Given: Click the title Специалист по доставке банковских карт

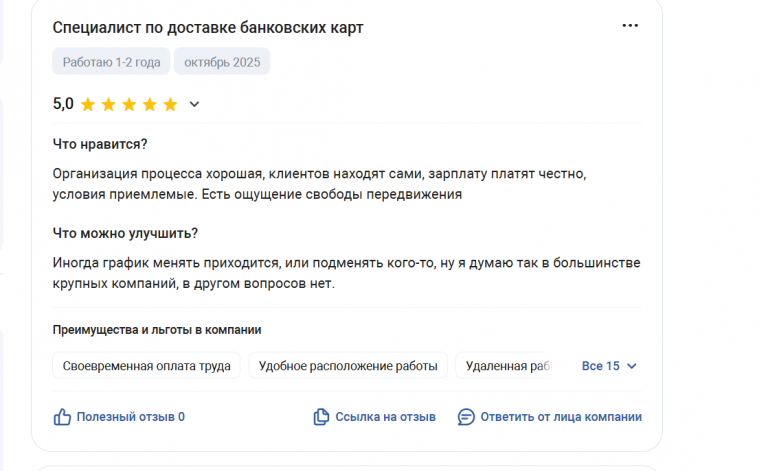Looking at the screenshot, I should [x=208, y=27].
